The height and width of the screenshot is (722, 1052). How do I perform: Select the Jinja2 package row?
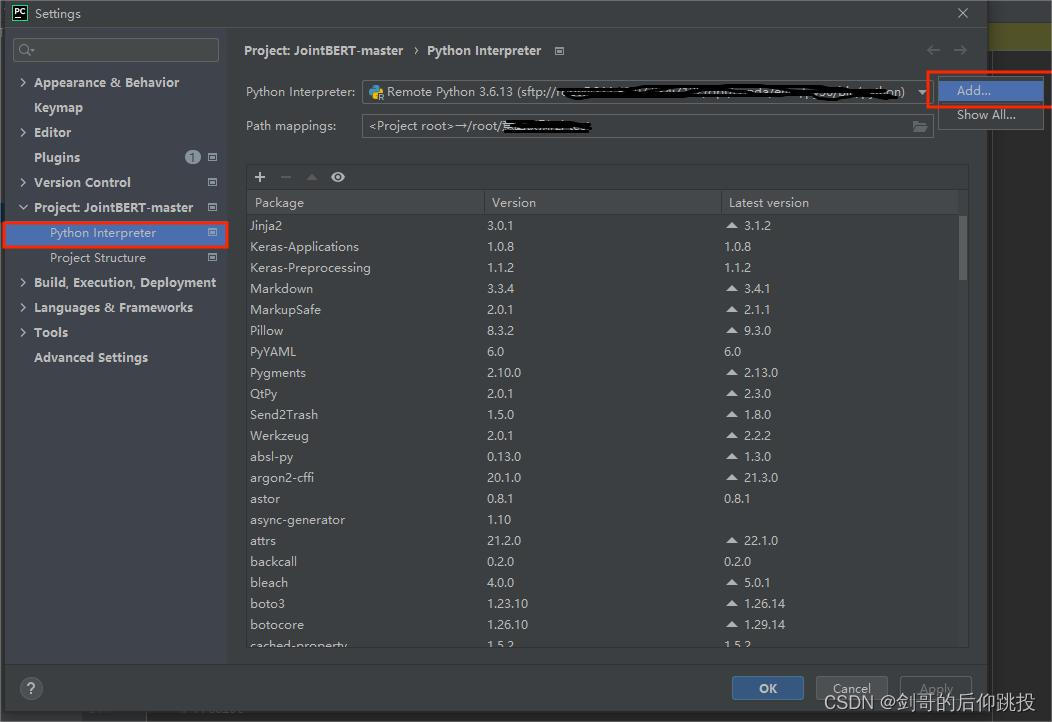(602, 225)
